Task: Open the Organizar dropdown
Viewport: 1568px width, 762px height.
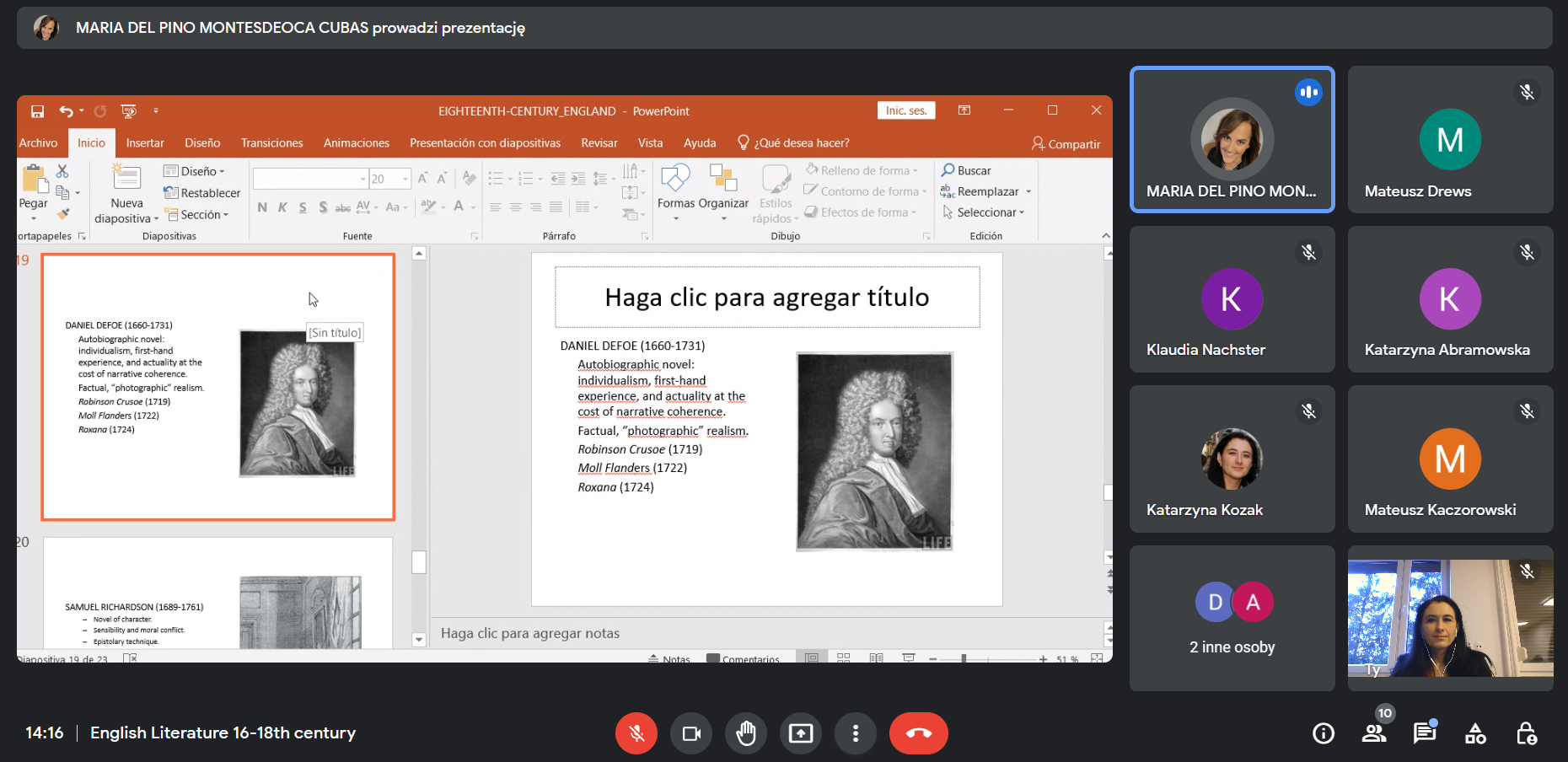Action: point(723,192)
